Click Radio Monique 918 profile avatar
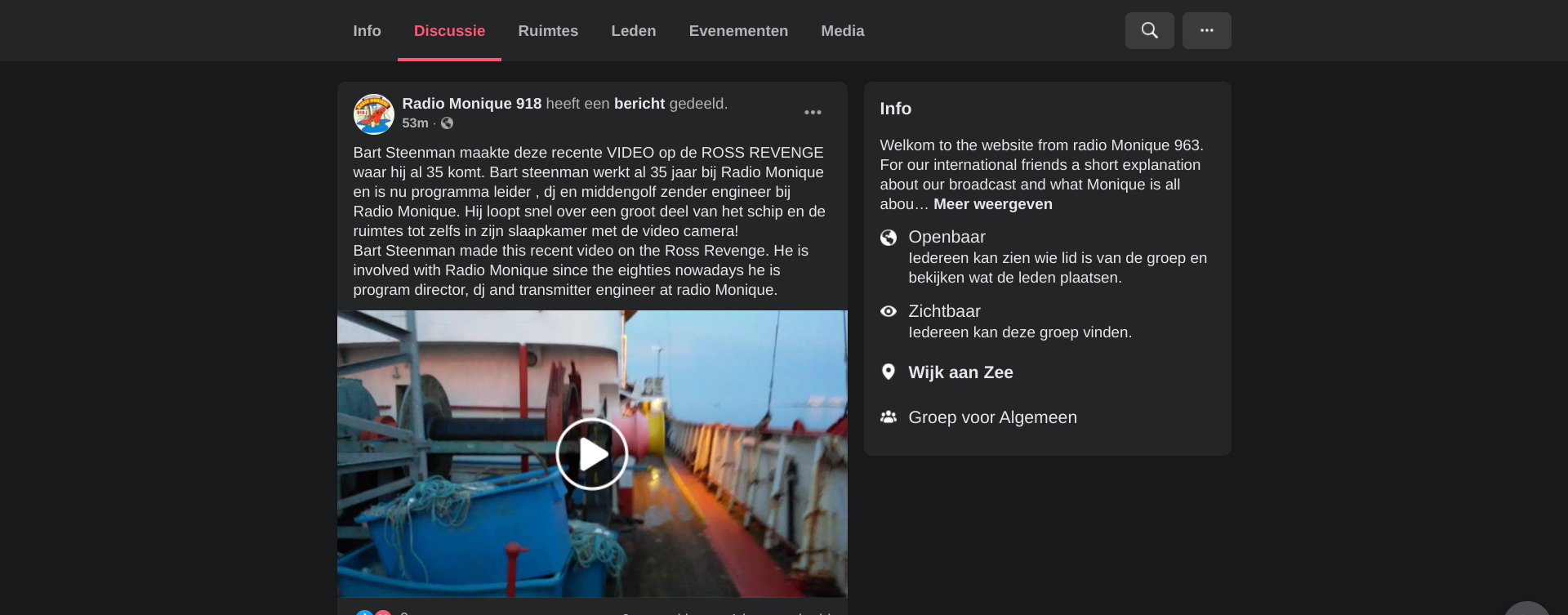This screenshot has width=1568, height=615. click(x=374, y=114)
